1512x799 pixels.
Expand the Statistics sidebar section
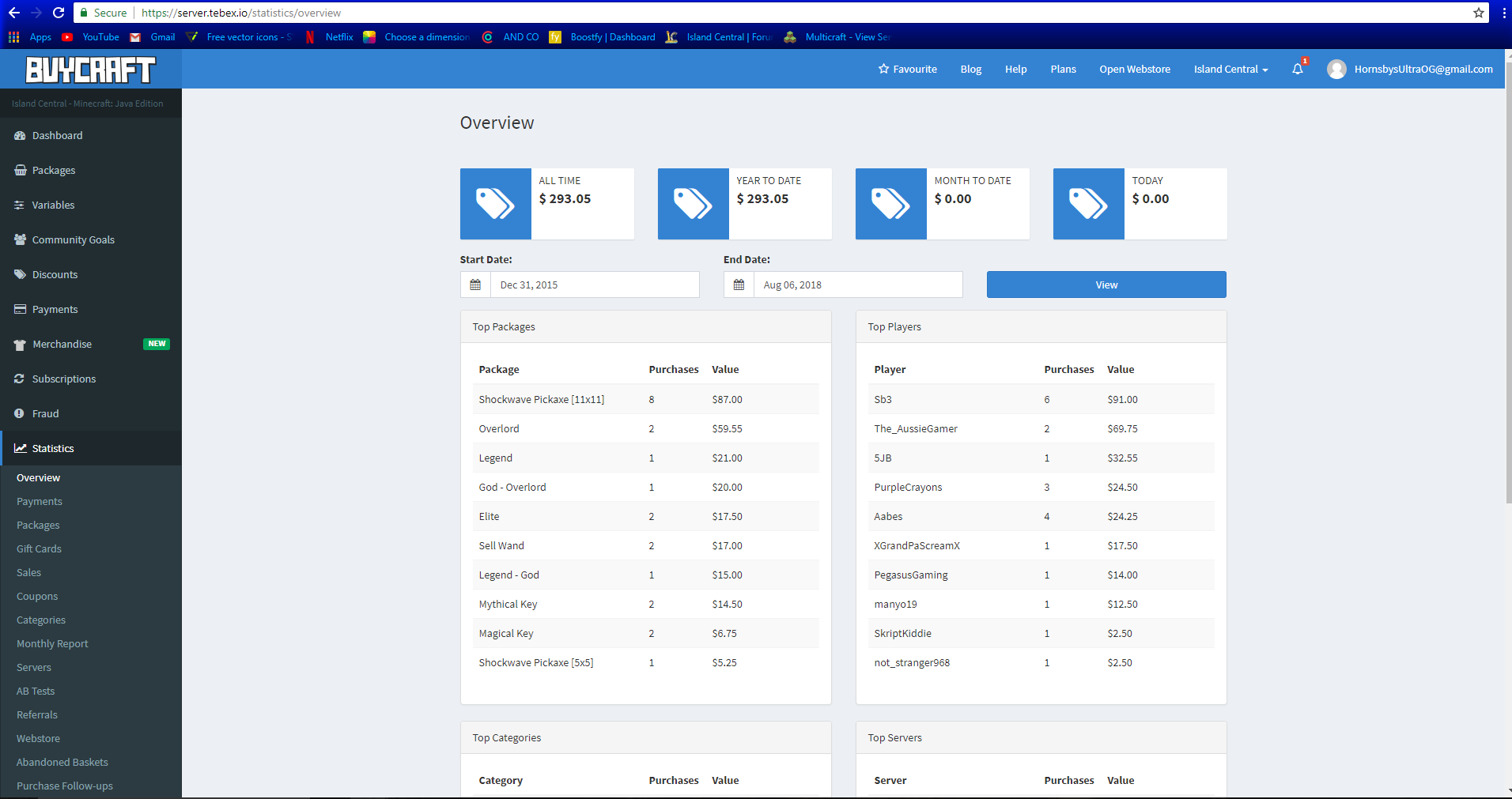click(53, 448)
